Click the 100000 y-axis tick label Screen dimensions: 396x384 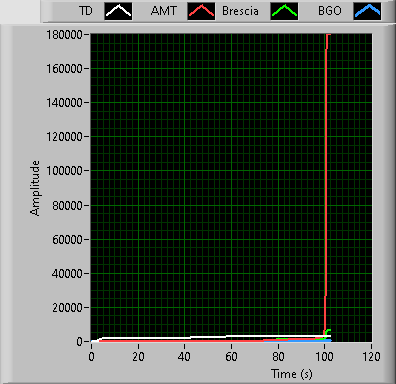pos(64,171)
